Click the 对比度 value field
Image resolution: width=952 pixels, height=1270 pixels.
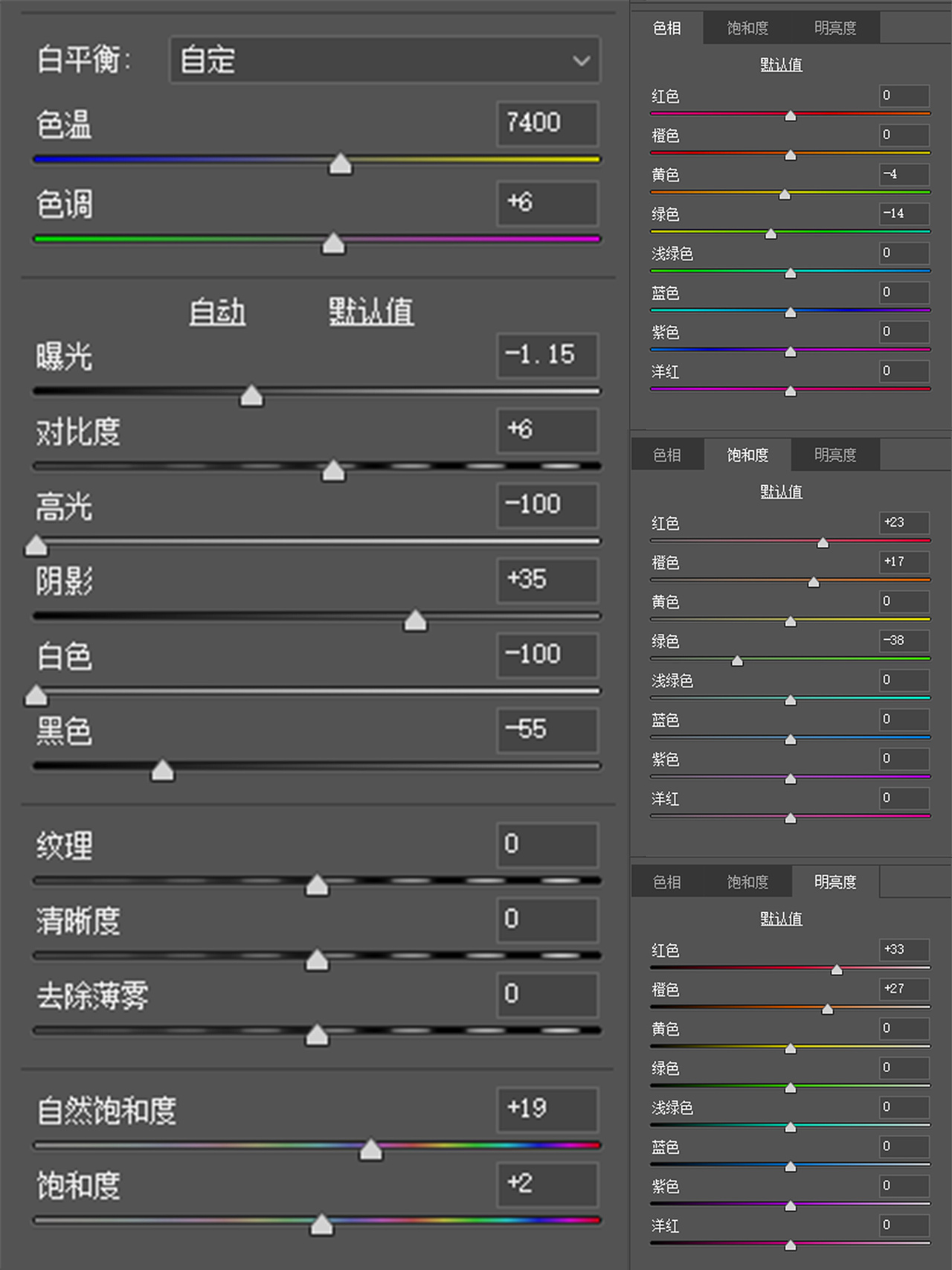pyautogui.click(x=547, y=430)
